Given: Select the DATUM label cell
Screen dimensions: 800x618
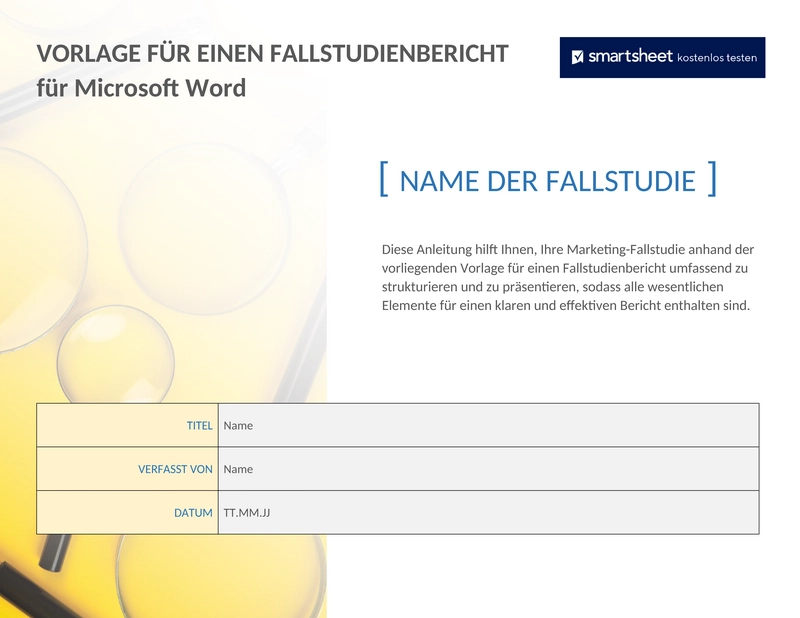Looking at the screenshot, I should pos(128,513).
